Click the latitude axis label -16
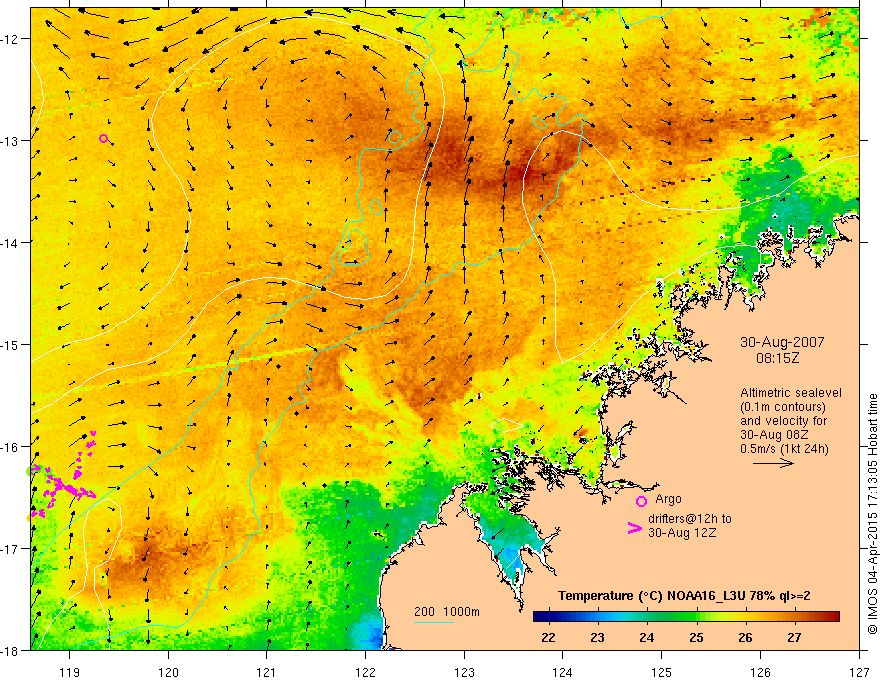Image resolution: width=880 pixels, height=680 pixels. click(x=10, y=447)
